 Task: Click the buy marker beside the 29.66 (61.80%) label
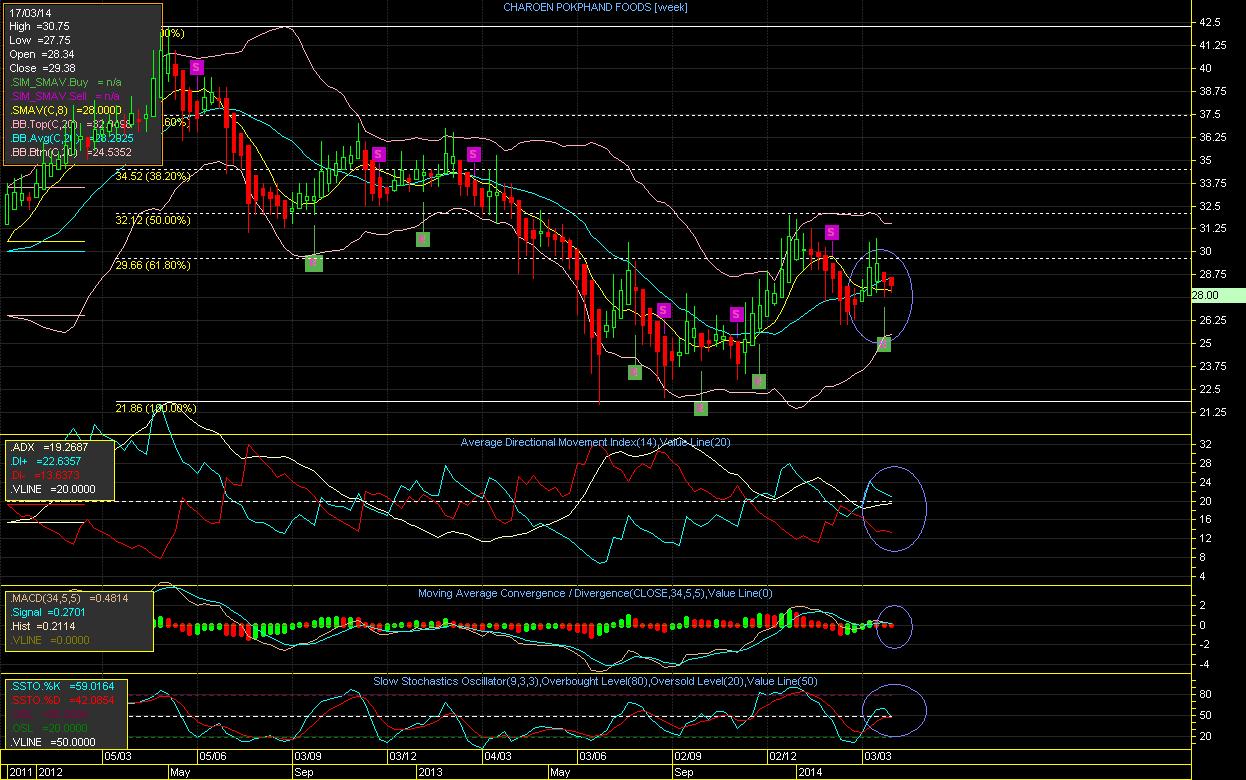tap(313, 262)
